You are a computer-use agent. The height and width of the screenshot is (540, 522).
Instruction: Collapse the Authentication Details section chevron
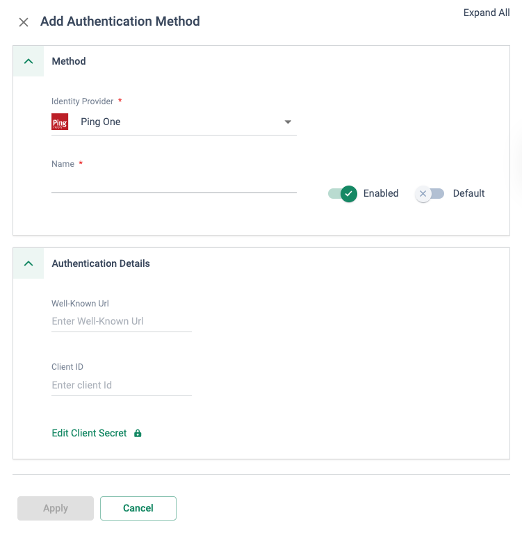[x=29, y=263]
